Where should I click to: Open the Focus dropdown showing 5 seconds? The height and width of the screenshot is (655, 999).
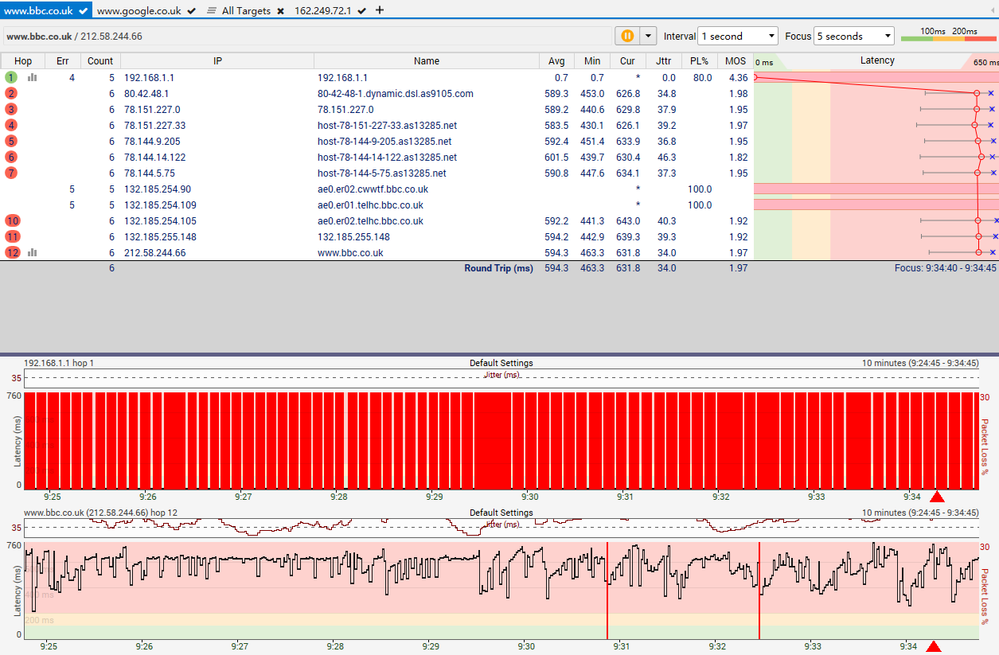pyautogui.click(x=854, y=36)
